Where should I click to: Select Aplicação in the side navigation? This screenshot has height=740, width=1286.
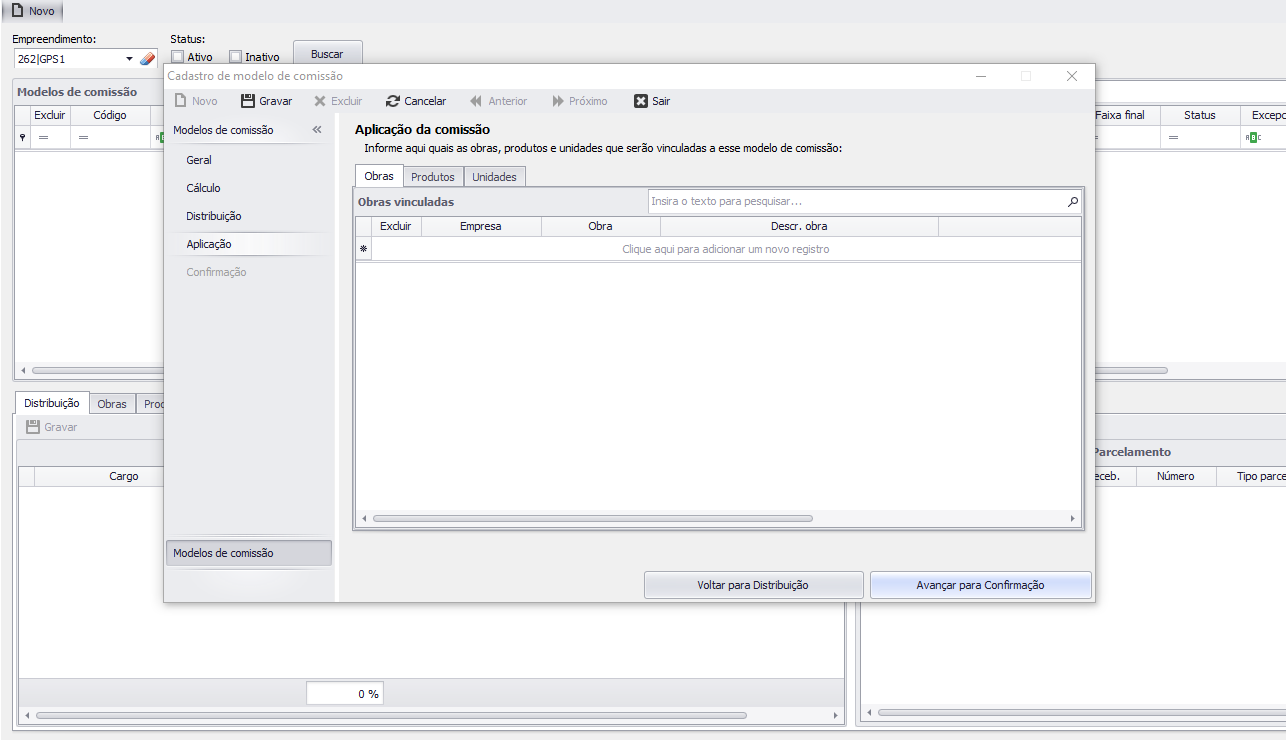click(x=208, y=244)
